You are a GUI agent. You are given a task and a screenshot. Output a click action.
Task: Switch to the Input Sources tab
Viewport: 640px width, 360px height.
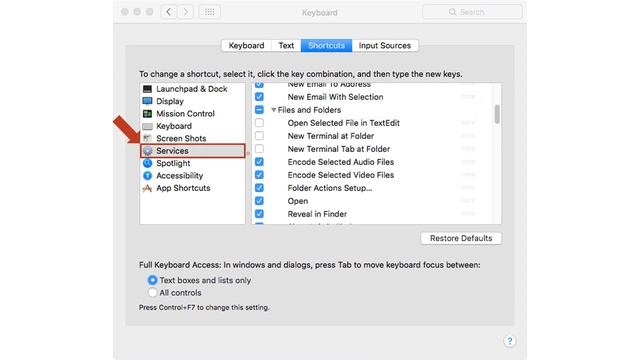click(x=385, y=45)
